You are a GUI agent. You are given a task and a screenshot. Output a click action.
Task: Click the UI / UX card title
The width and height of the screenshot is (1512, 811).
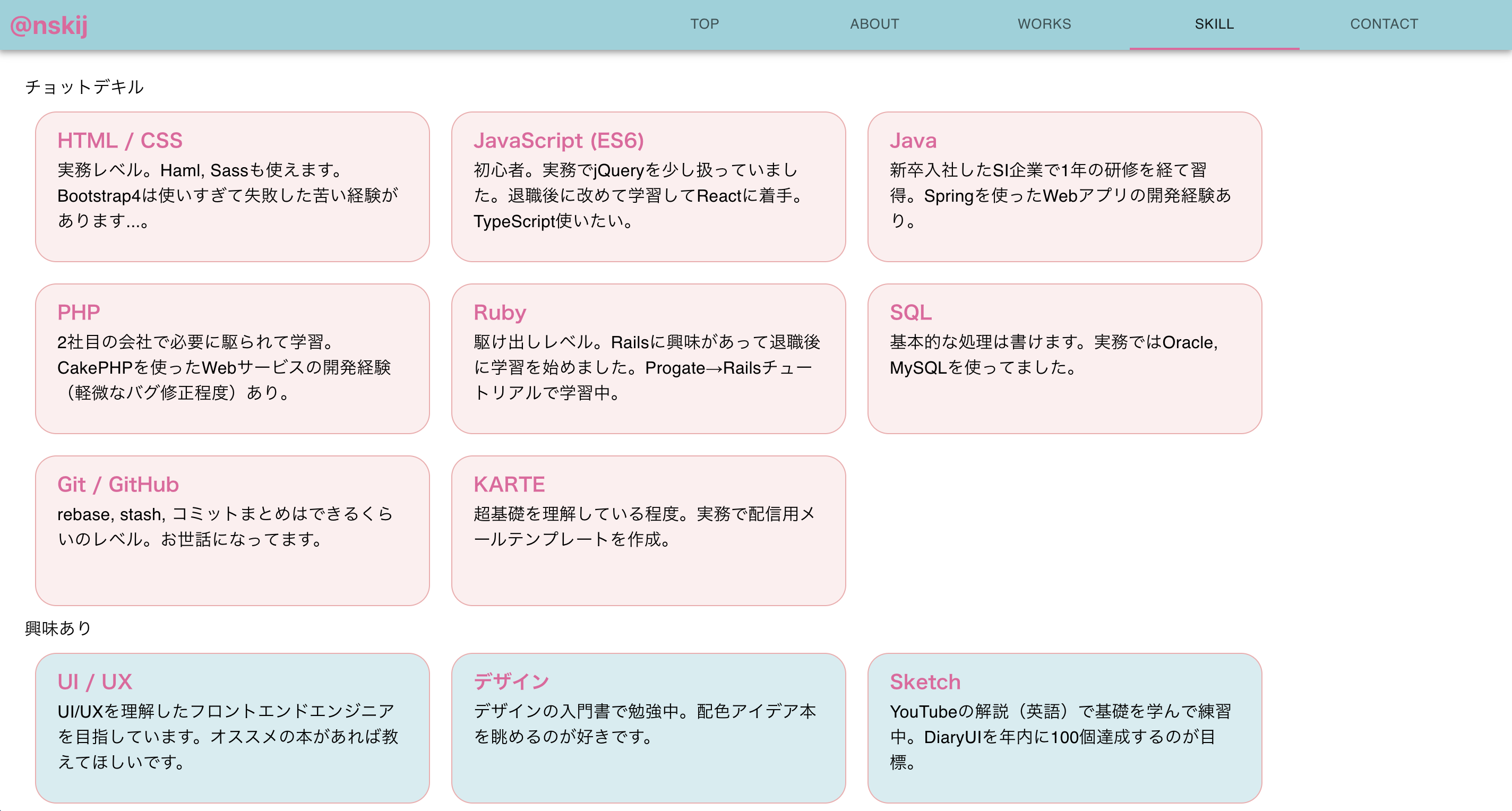point(94,682)
